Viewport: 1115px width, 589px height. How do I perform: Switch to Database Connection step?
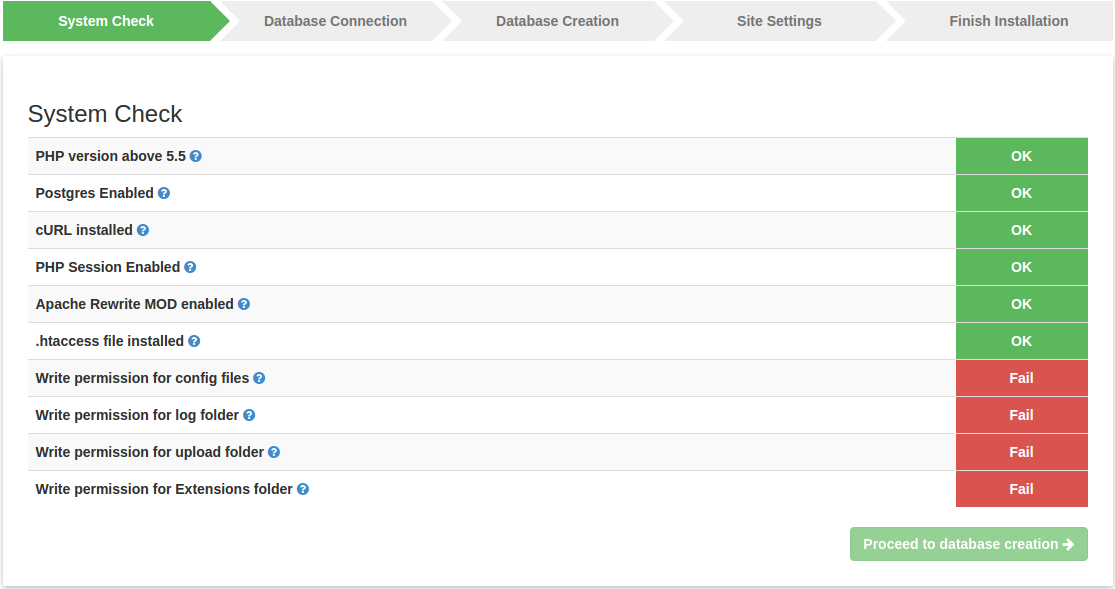[x=335, y=21]
